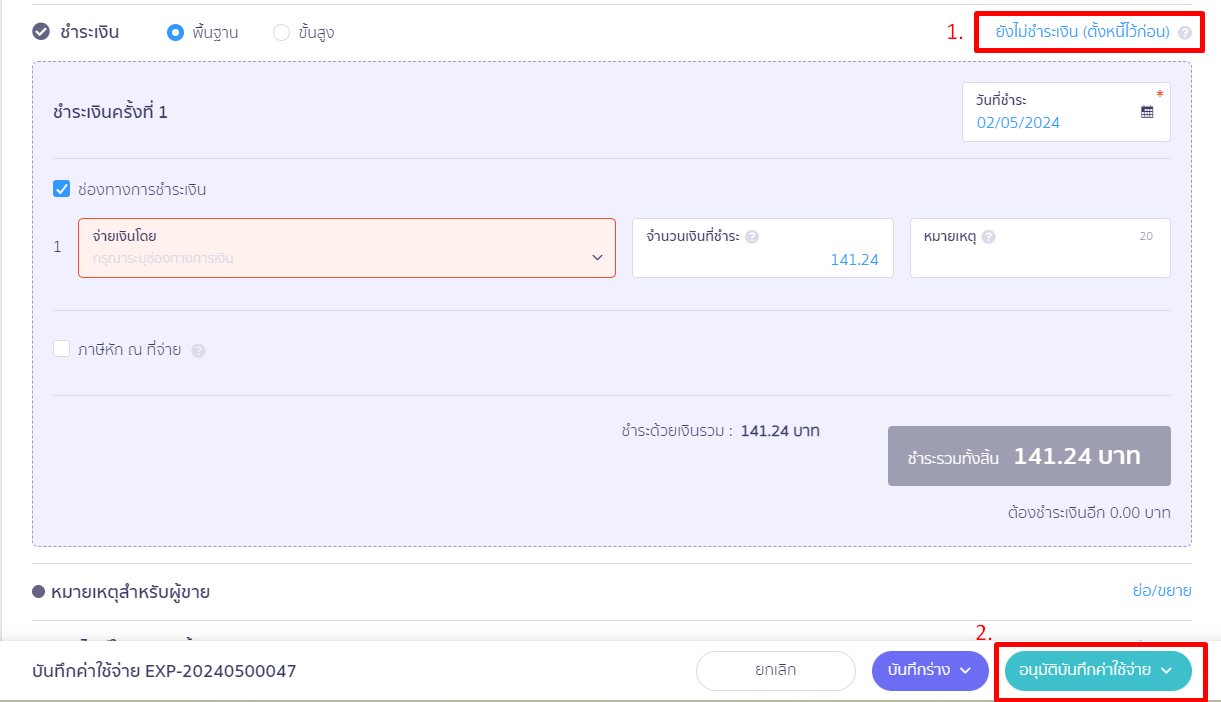
Task: Open the จ่ายเงินโดย payment channel dropdown
Action: pyautogui.click(x=347, y=248)
